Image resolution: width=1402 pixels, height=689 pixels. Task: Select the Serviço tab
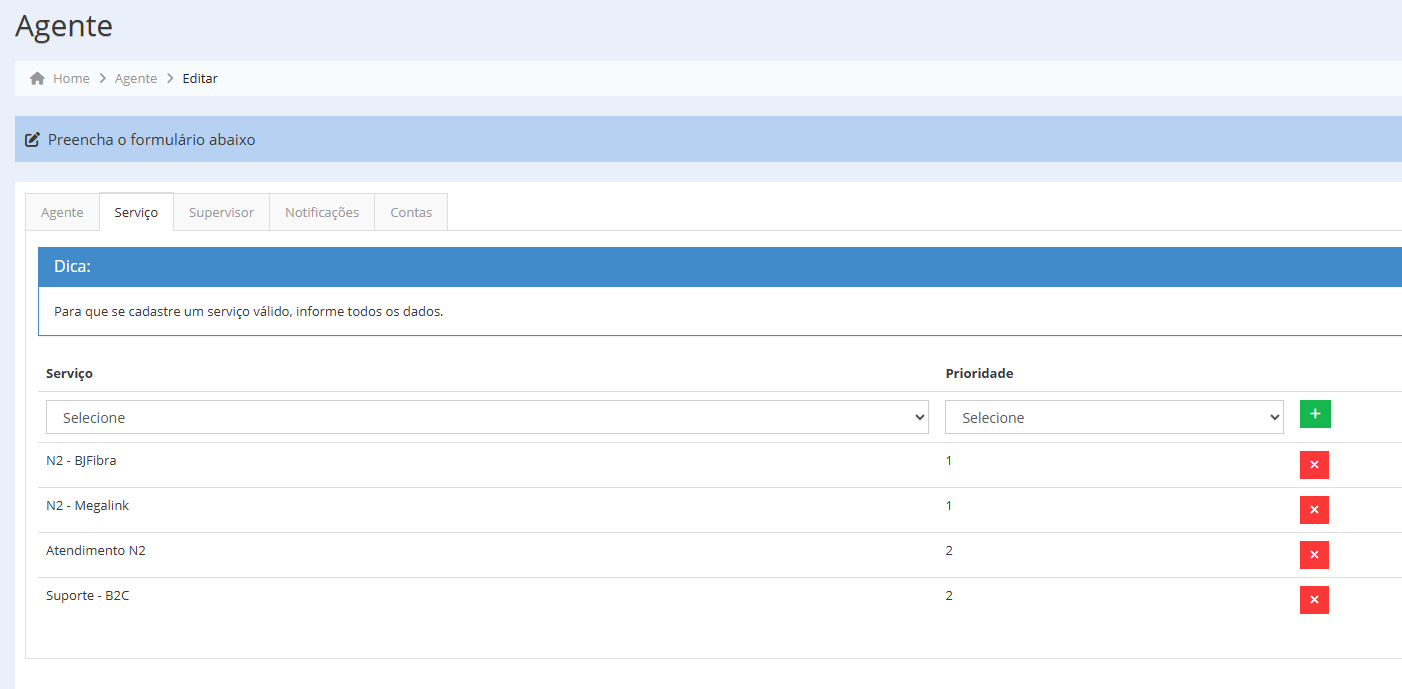point(136,212)
